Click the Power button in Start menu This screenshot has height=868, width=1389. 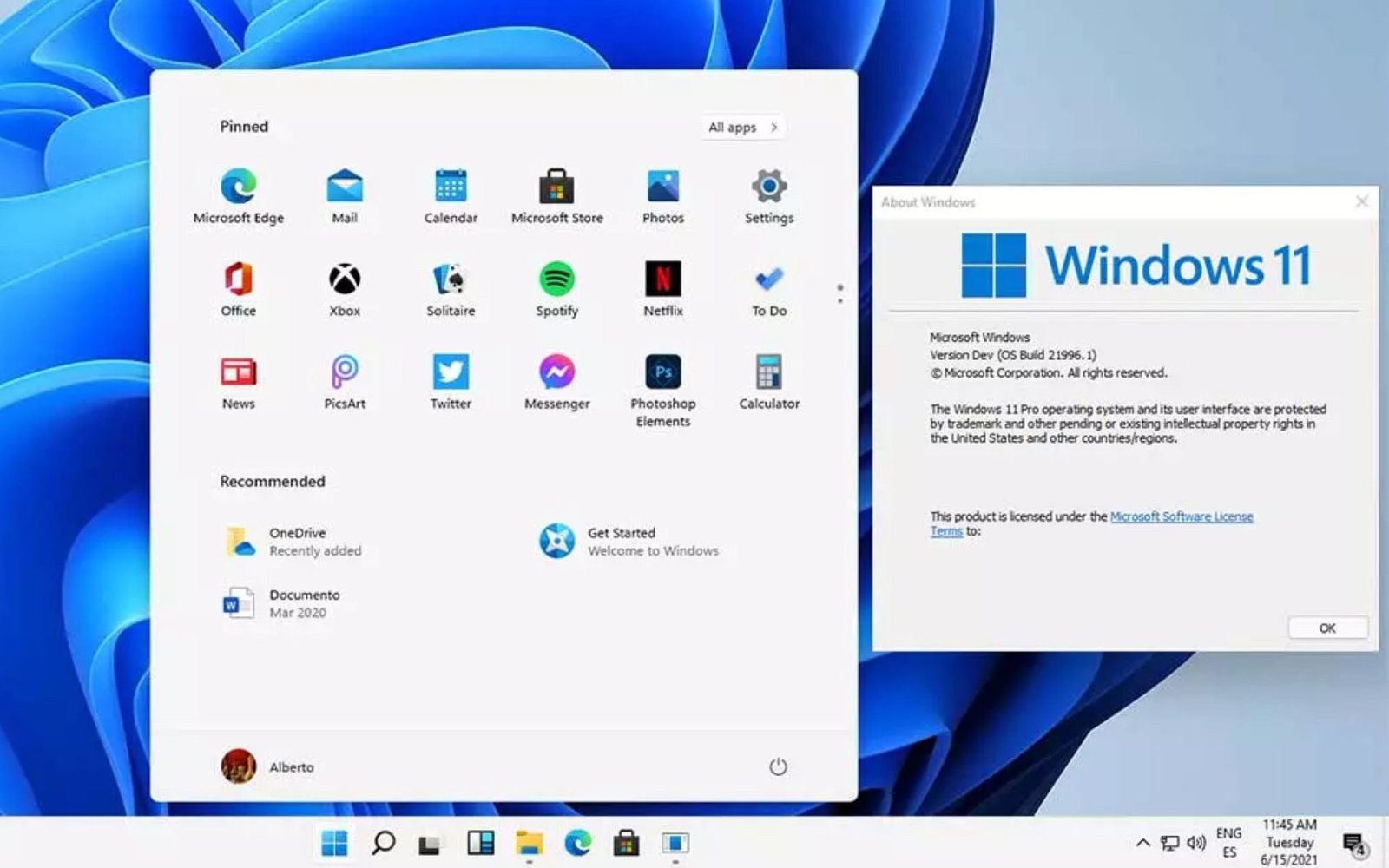point(778,766)
